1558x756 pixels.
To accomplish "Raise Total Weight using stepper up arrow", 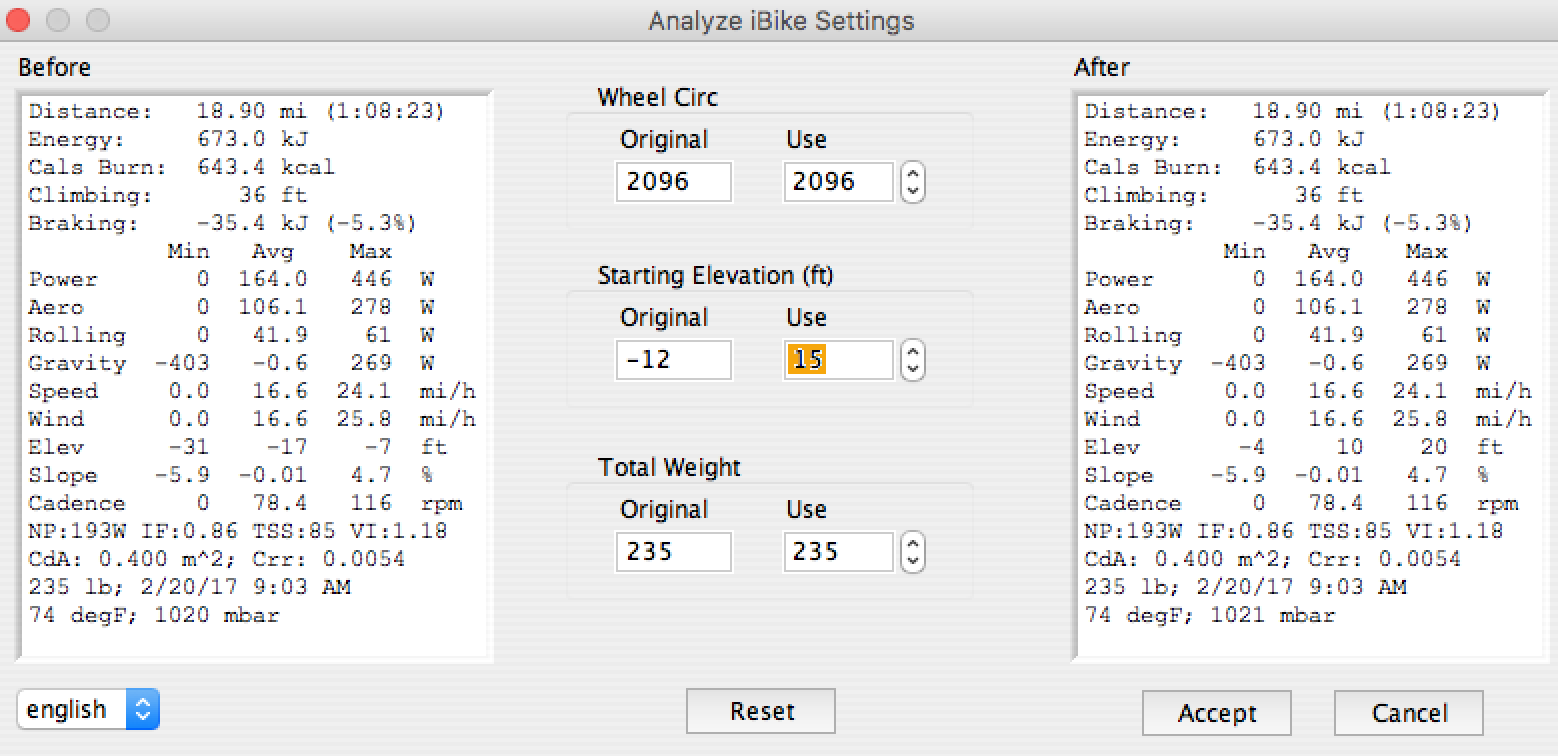I will 912,542.
